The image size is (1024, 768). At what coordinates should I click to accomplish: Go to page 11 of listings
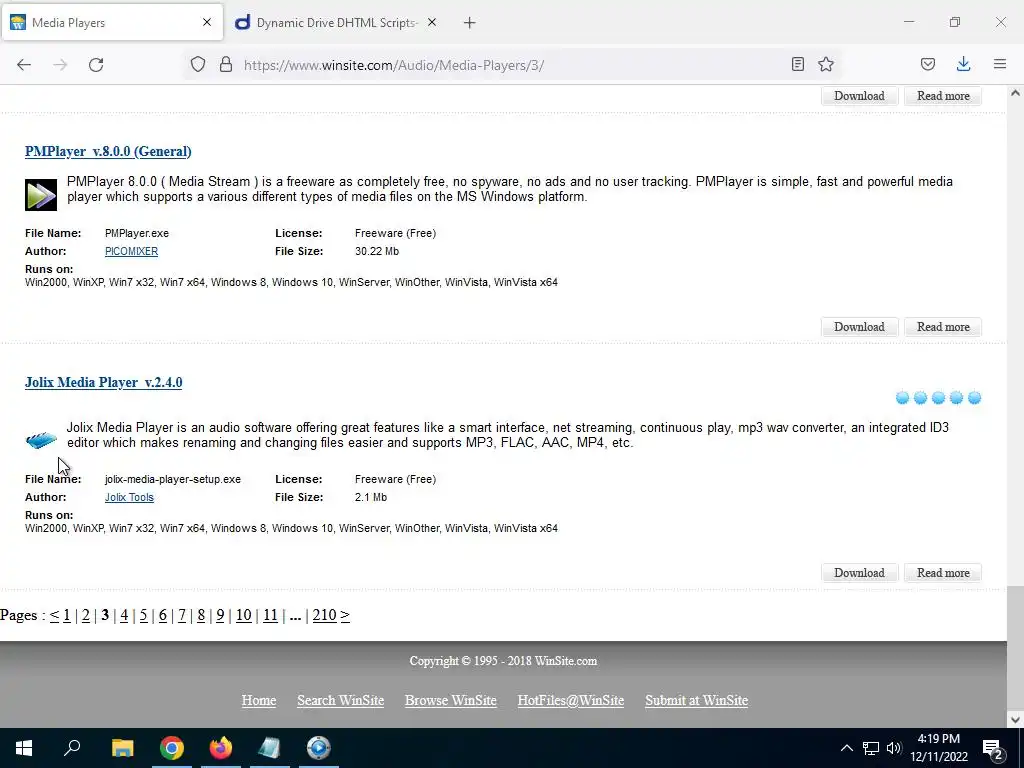tap(270, 616)
